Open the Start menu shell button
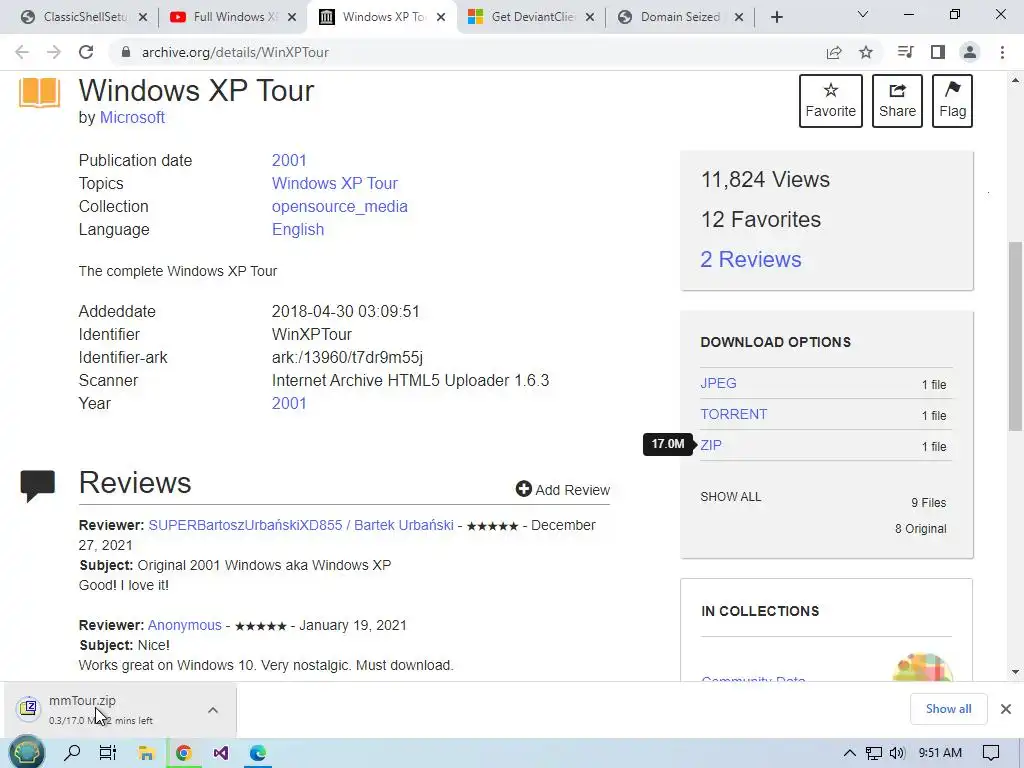Image resolution: width=1024 pixels, height=768 pixels. coord(27,753)
